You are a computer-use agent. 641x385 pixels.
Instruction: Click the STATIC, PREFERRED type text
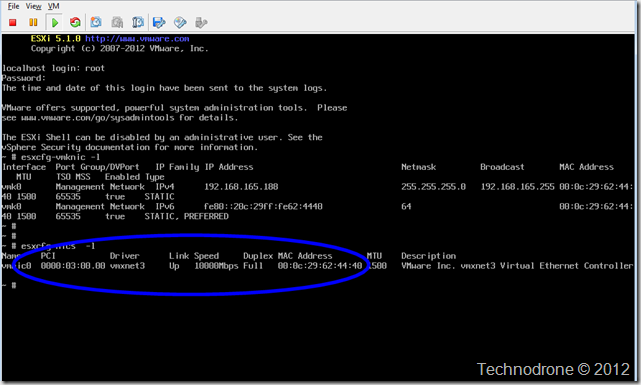coord(186,216)
